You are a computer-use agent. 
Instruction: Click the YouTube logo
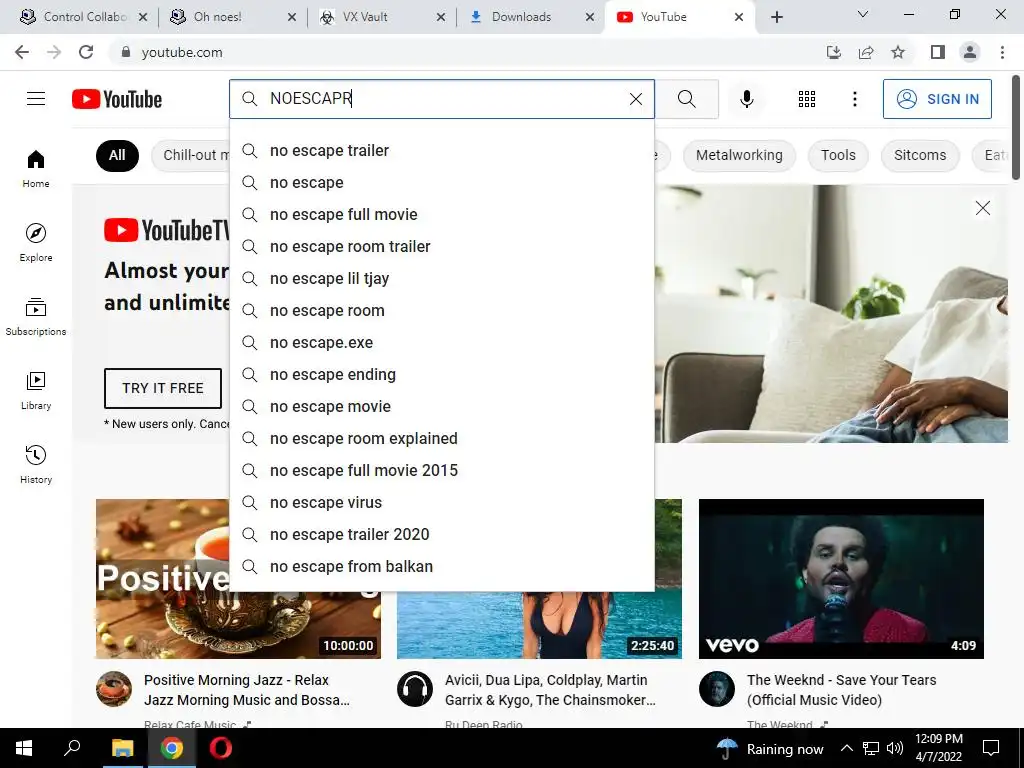[x=117, y=99]
